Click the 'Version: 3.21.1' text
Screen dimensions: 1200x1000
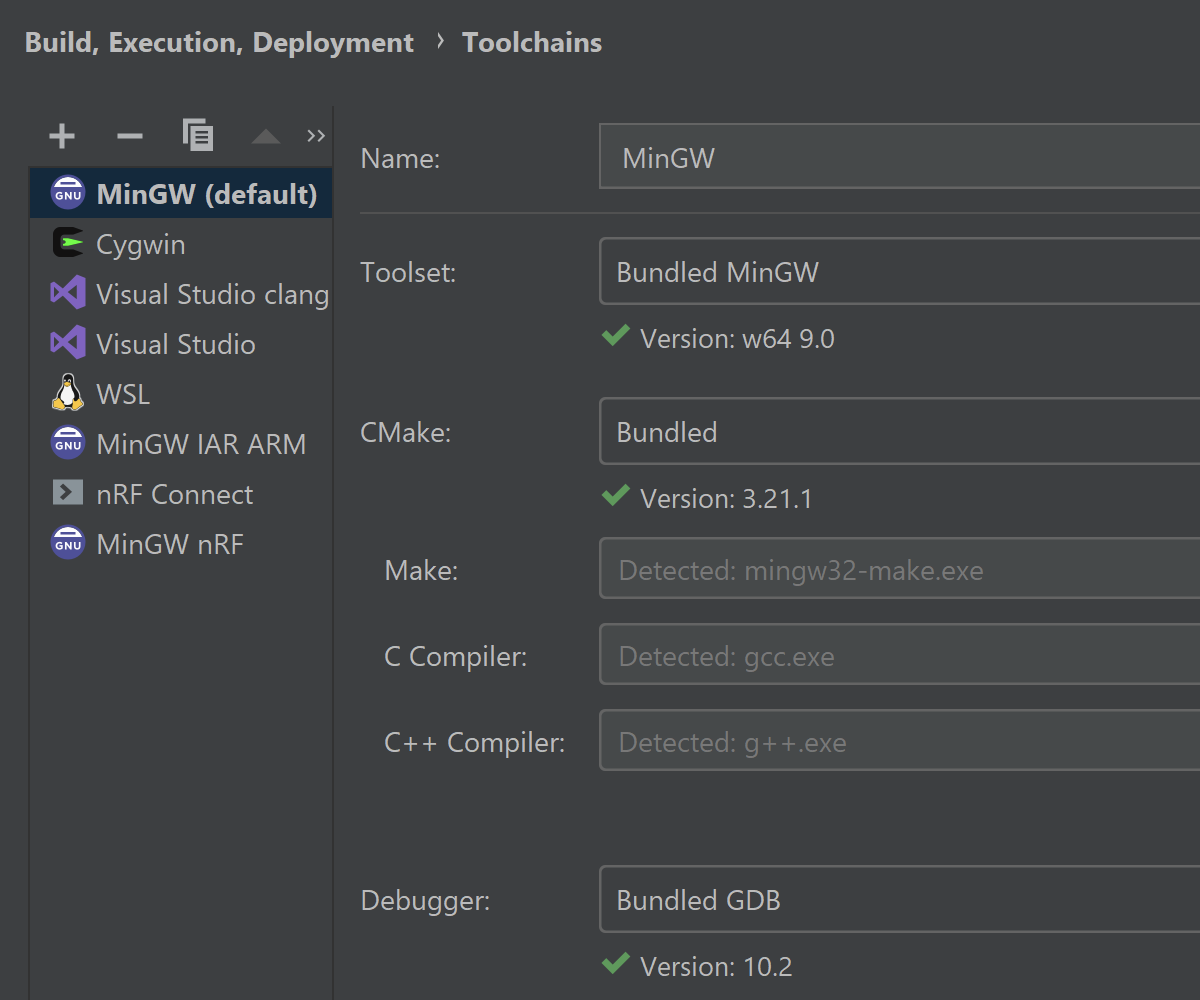click(726, 498)
